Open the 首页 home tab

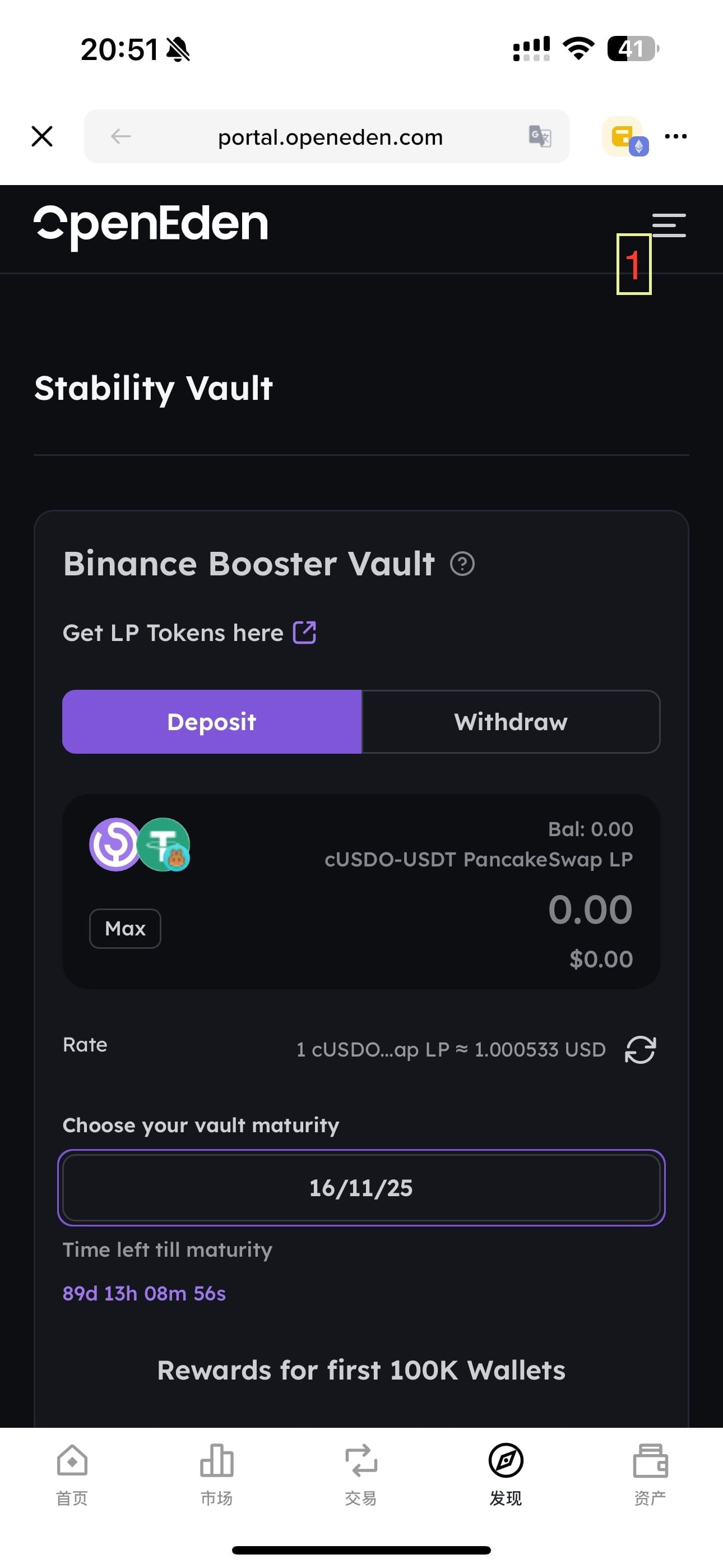72,1474
